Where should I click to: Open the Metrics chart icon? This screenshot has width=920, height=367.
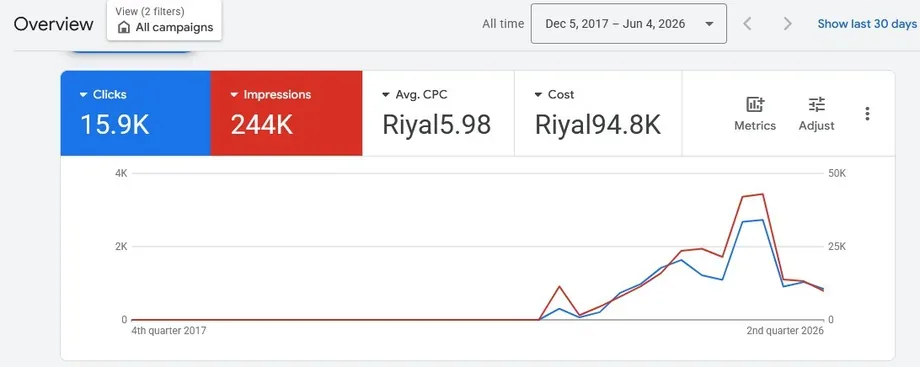(x=755, y=105)
